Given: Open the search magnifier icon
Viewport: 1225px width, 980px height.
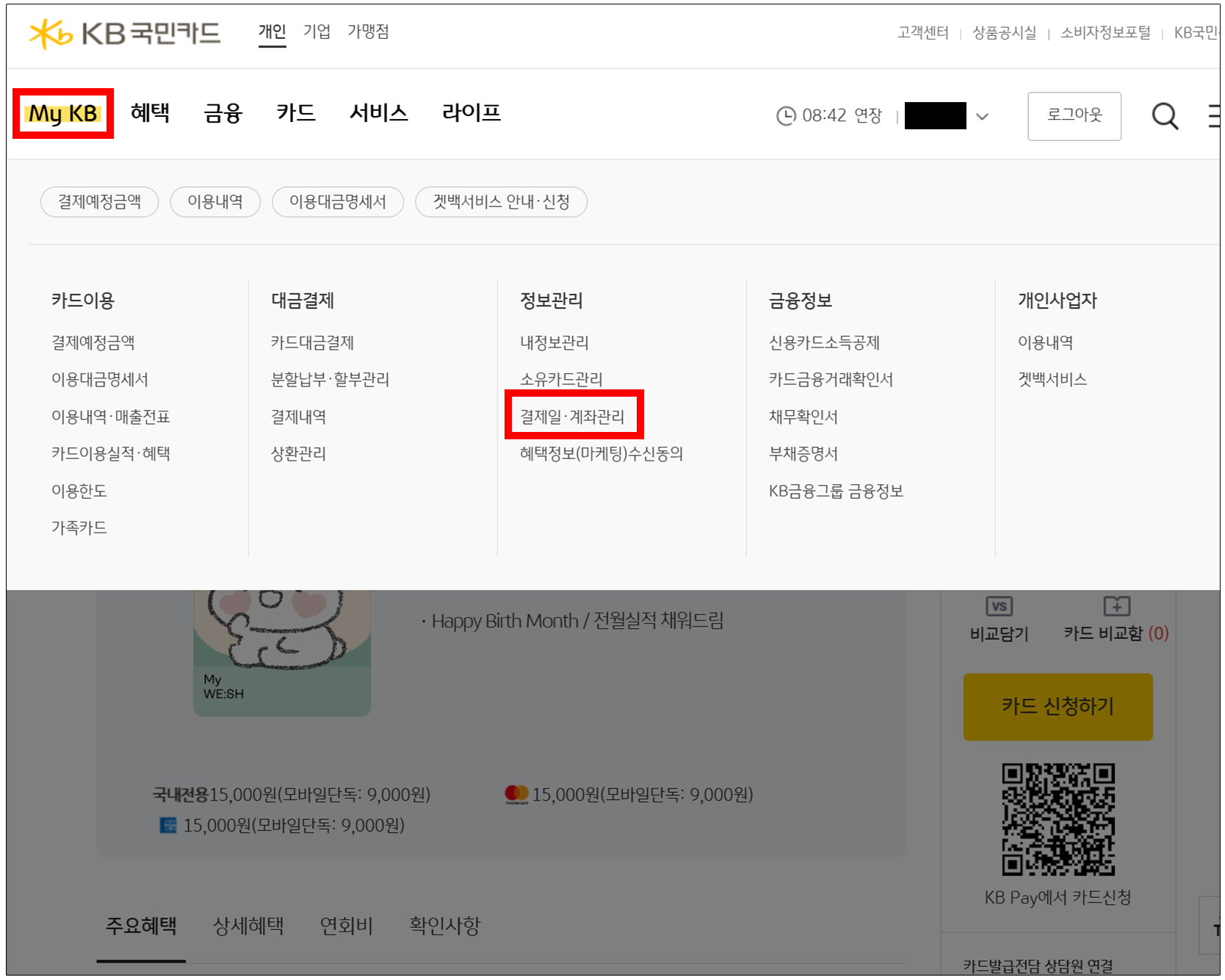Looking at the screenshot, I should 1164,116.
